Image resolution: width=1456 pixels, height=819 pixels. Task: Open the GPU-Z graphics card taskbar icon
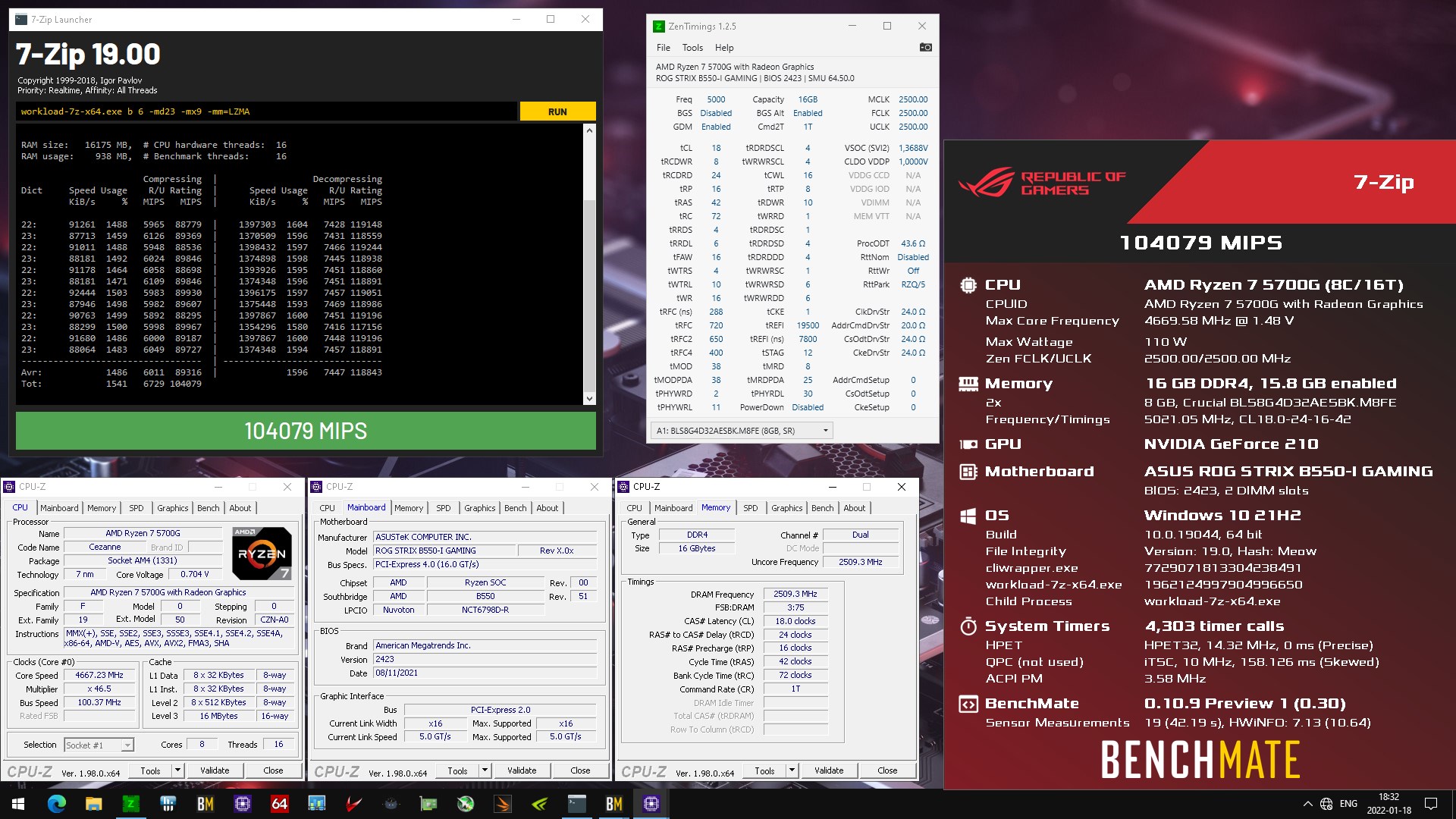(x=428, y=804)
